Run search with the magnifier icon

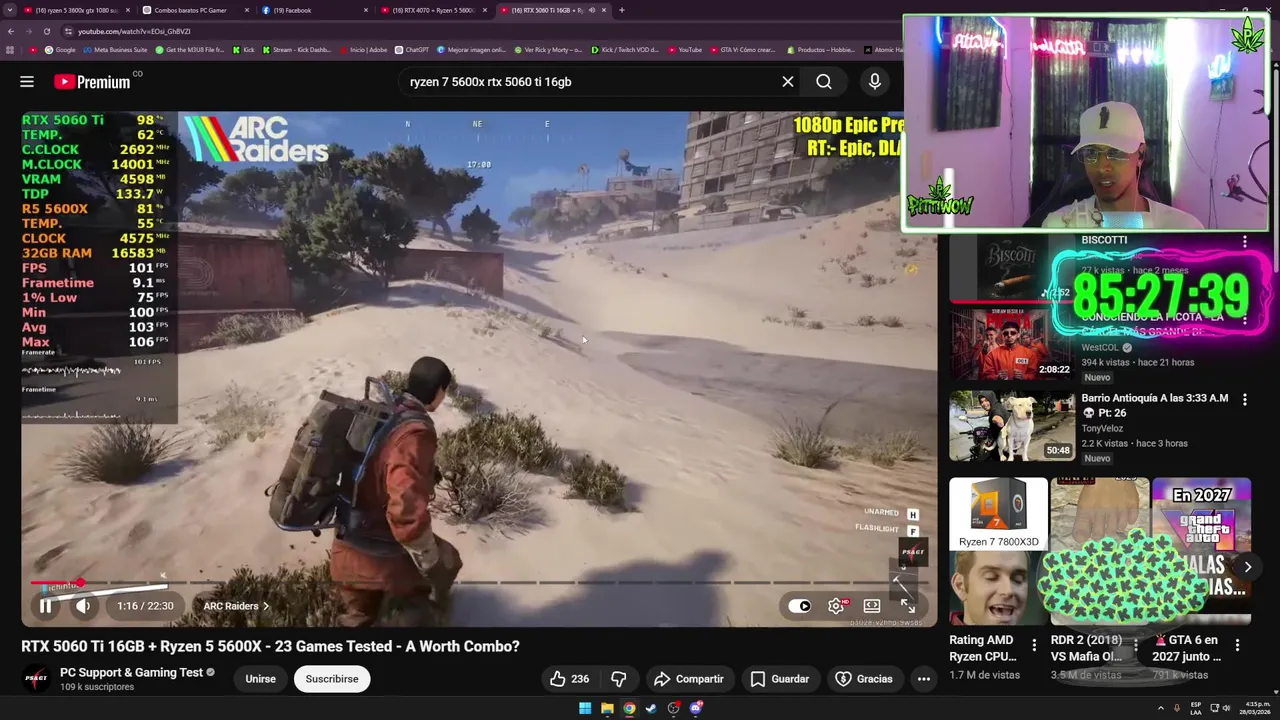(824, 82)
